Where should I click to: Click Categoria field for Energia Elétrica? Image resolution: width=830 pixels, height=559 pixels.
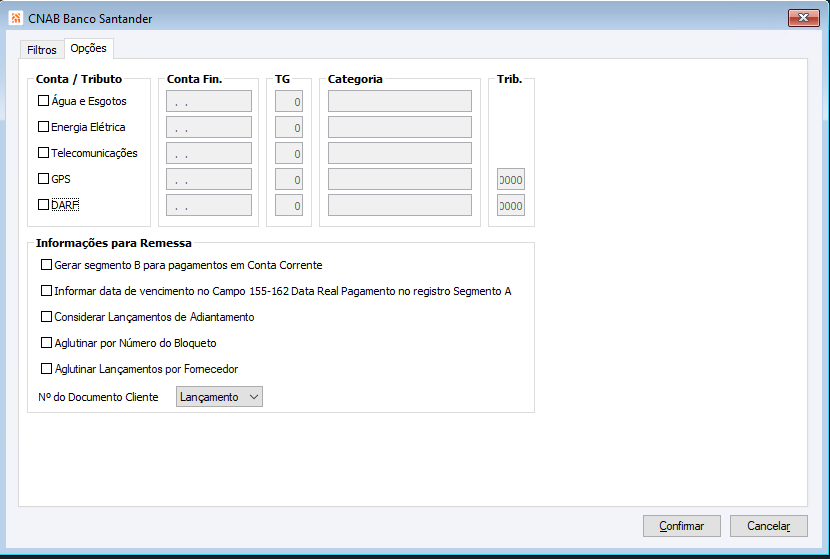400,127
